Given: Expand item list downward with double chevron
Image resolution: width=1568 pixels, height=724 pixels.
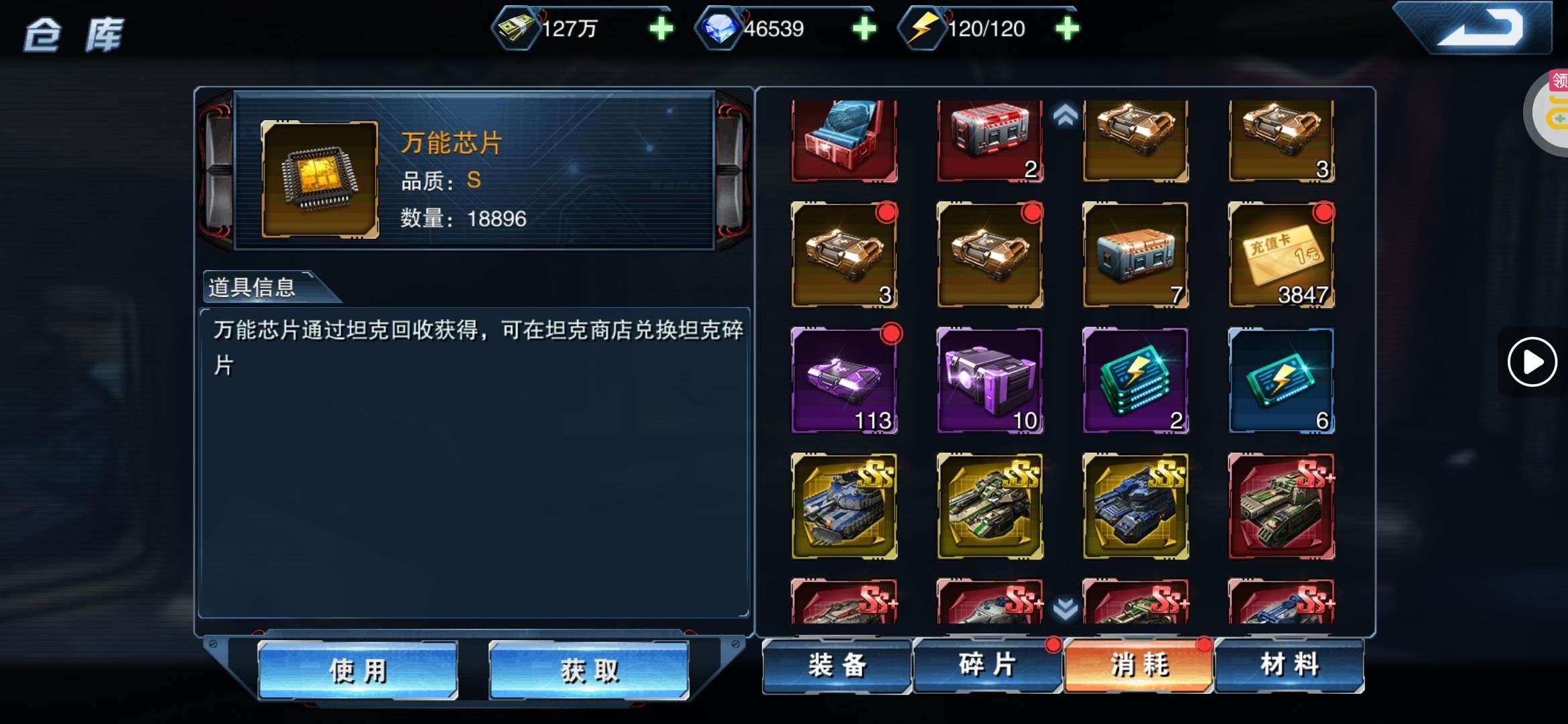Looking at the screenshot, I should click(x=1065, y=609).
